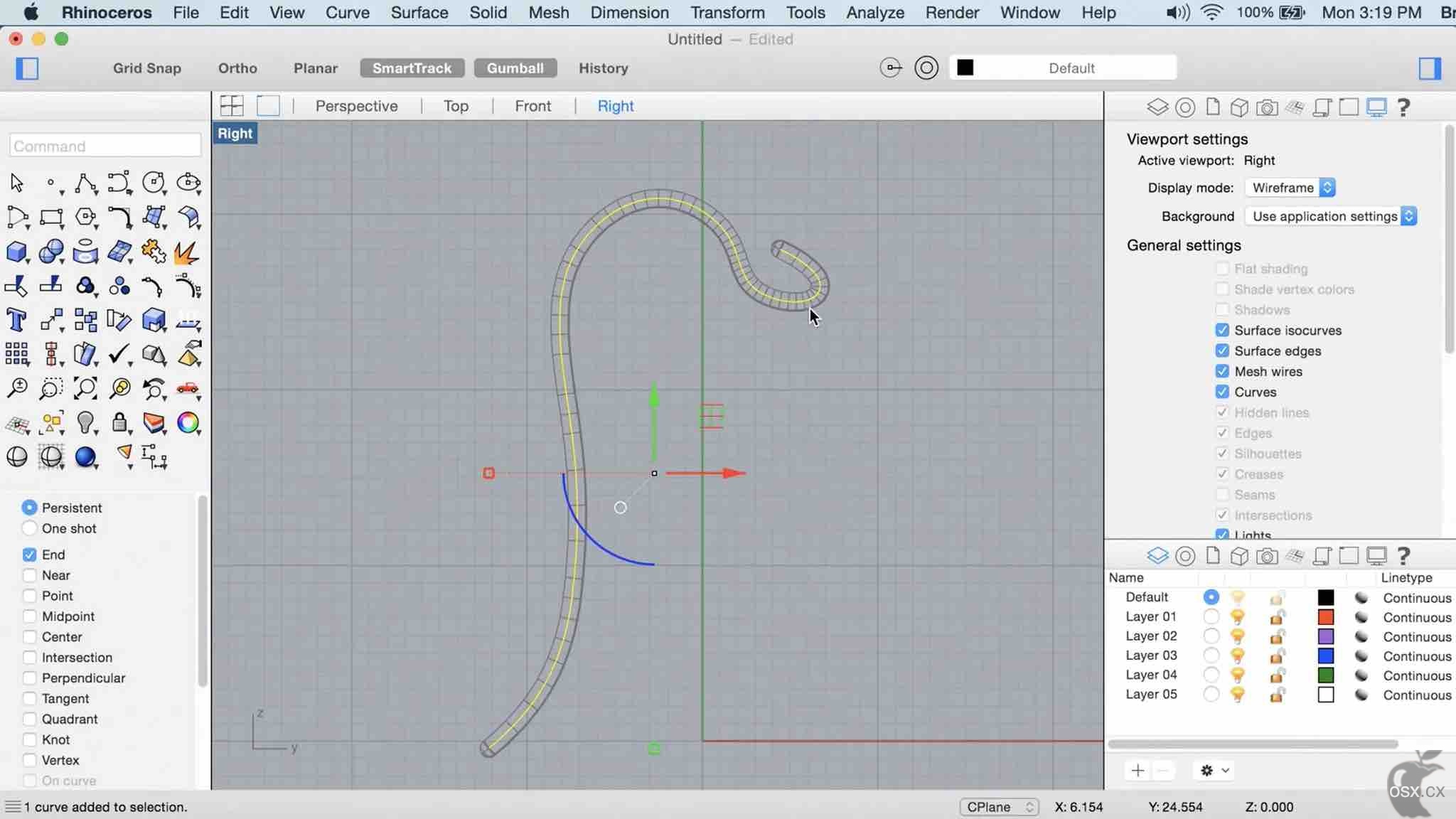
Task: Toggle Gumball off
Action: coord(515,68)
